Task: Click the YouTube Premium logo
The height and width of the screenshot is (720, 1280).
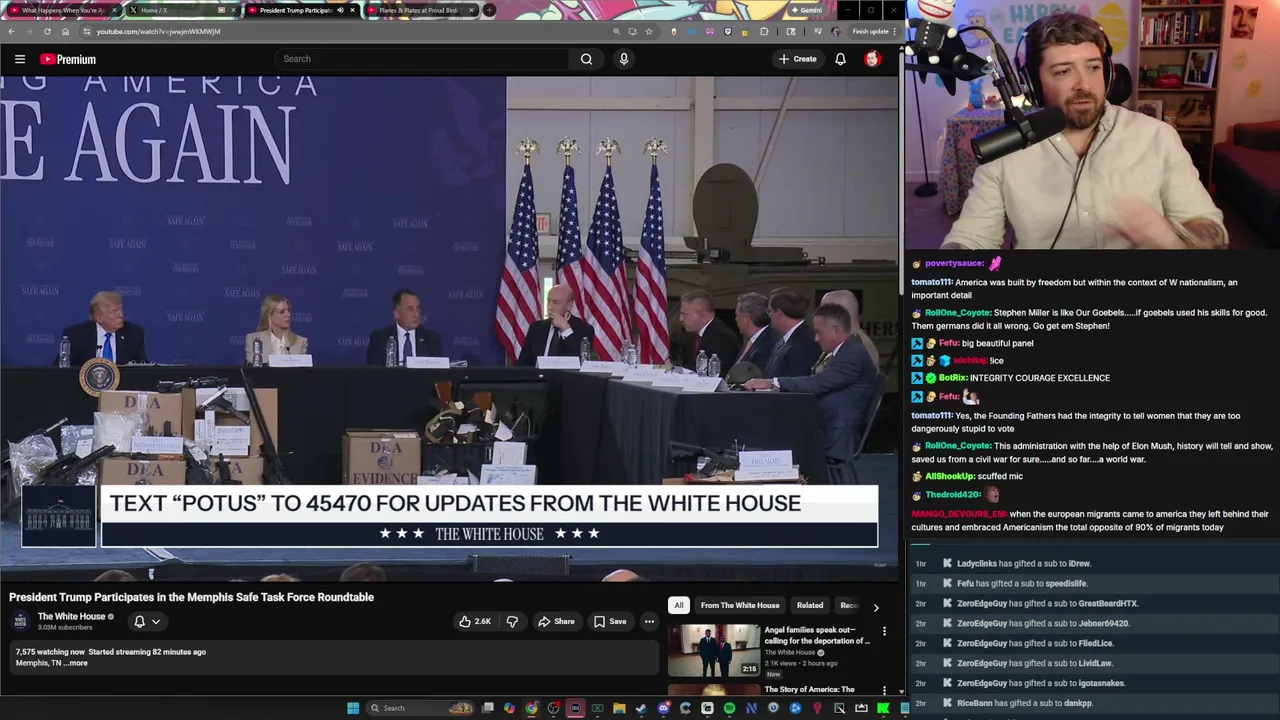Action: click(68, 59)
